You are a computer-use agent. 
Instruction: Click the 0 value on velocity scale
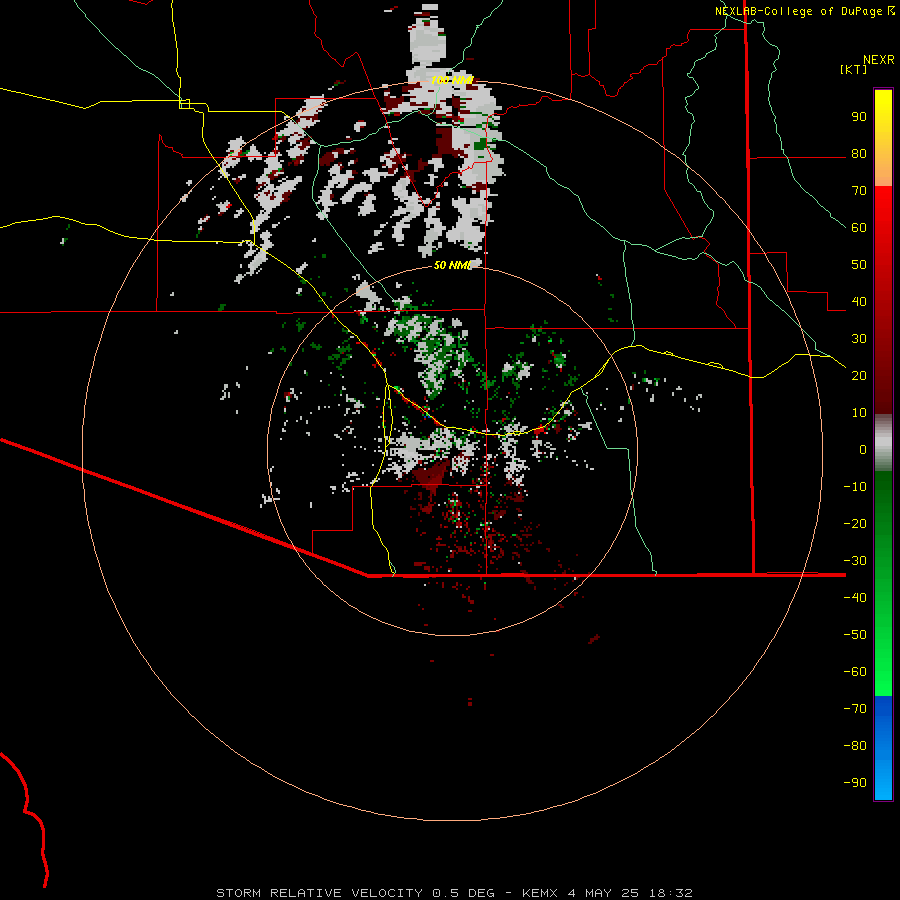[x=863, y=449]
